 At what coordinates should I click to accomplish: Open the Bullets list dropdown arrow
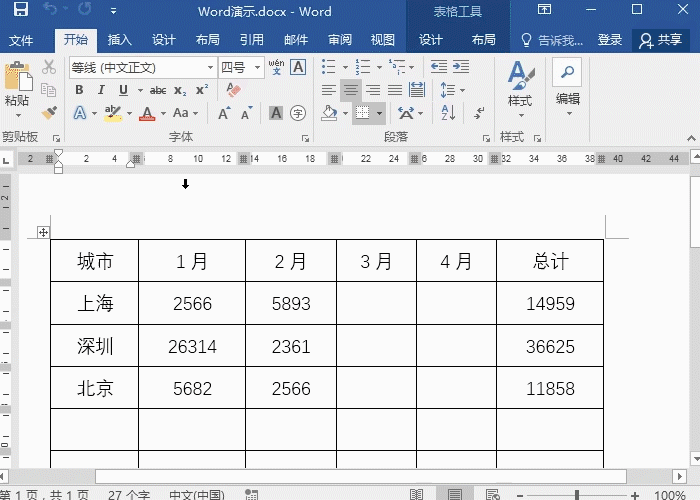coord(345,67)
